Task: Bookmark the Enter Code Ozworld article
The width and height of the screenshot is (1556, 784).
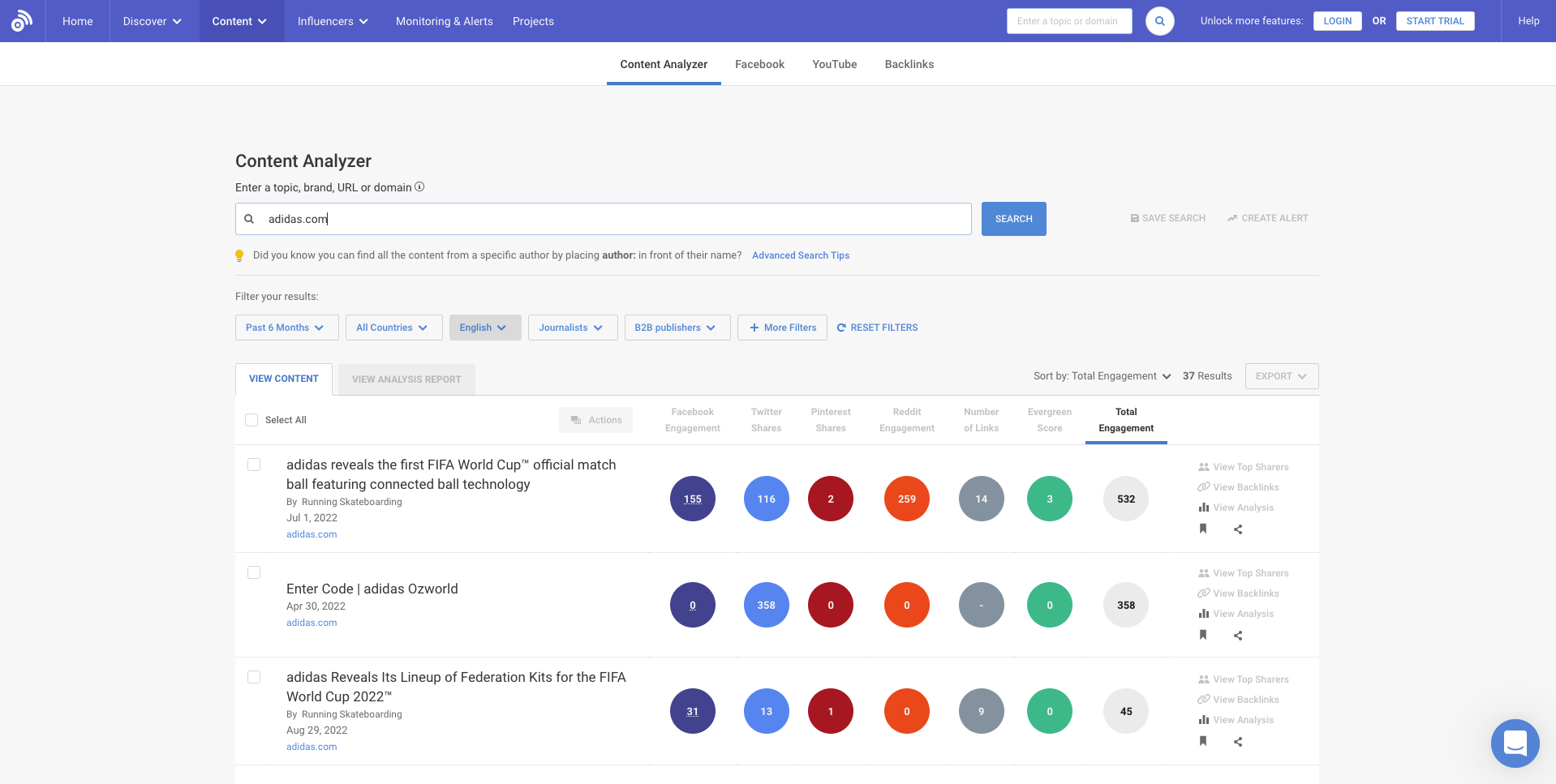Action: click(1203, 635)
